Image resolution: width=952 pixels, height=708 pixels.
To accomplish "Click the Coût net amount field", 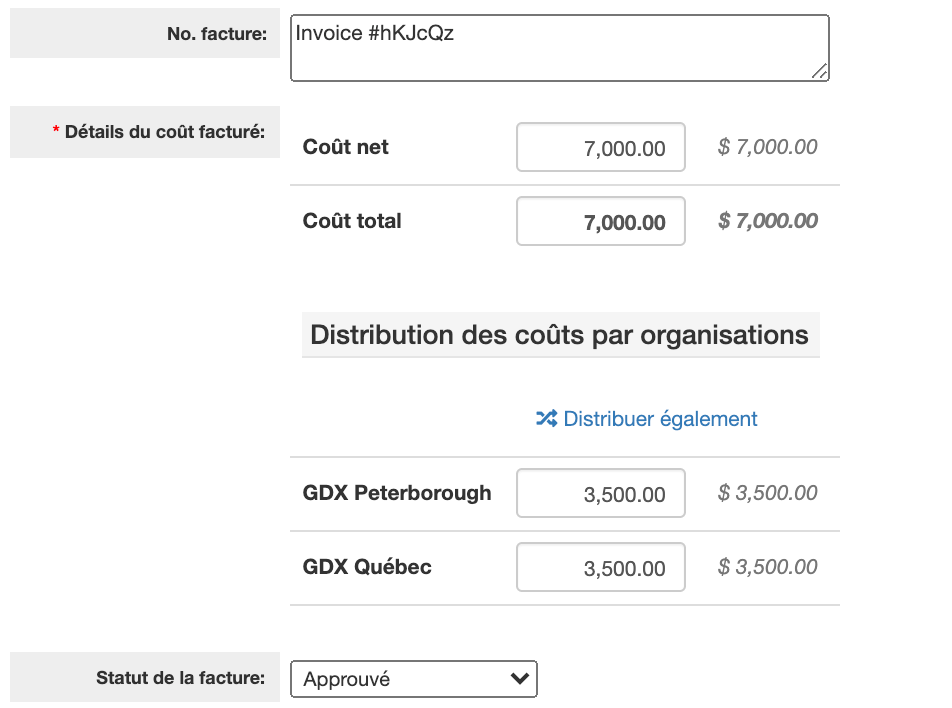I will pos(600,146).
